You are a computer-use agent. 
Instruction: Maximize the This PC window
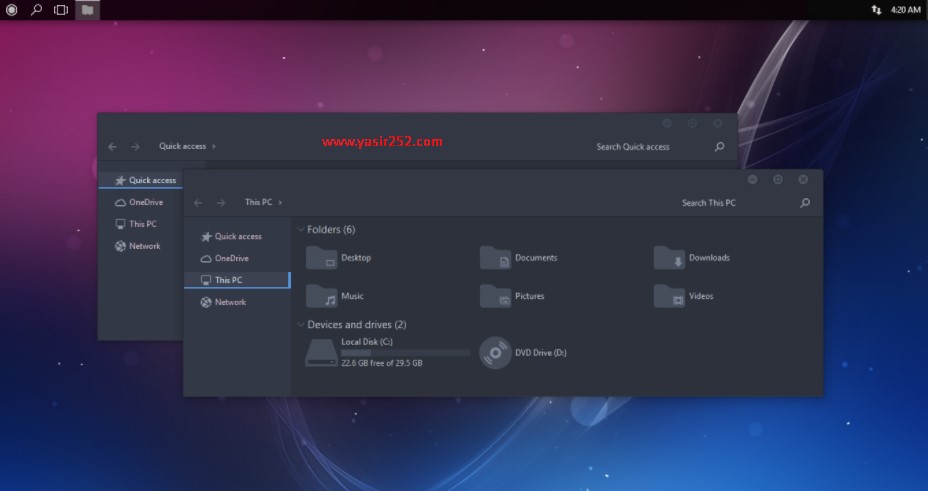[778, 179]
